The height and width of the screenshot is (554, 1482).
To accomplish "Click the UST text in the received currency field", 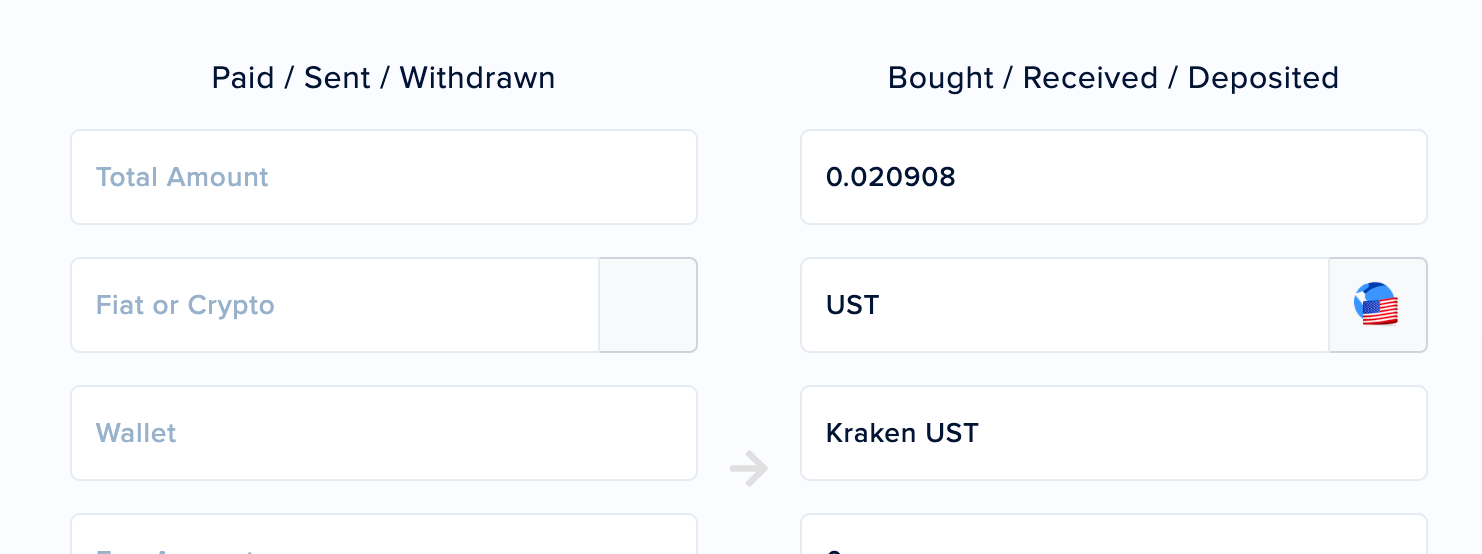I will (x=852, y=305).
